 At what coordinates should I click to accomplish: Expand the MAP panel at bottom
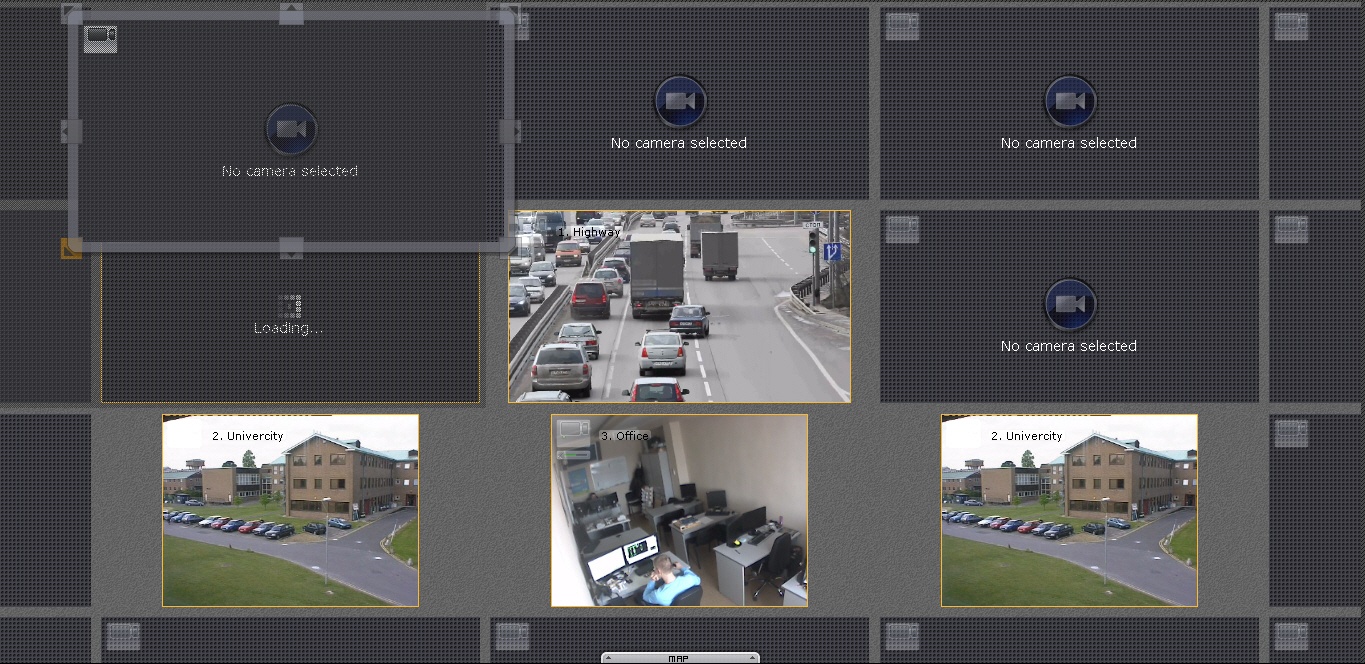(680, 658)
